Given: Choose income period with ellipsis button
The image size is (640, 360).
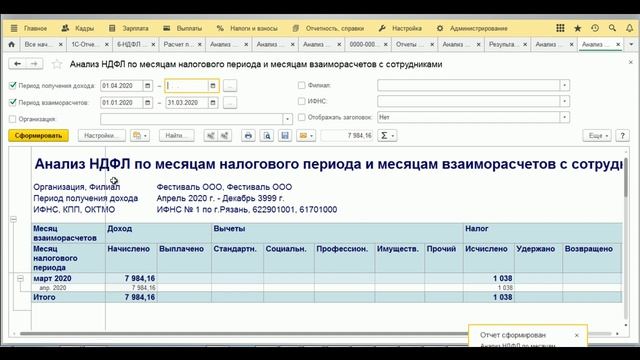Looking at the screenshot, I should [230, 86].
